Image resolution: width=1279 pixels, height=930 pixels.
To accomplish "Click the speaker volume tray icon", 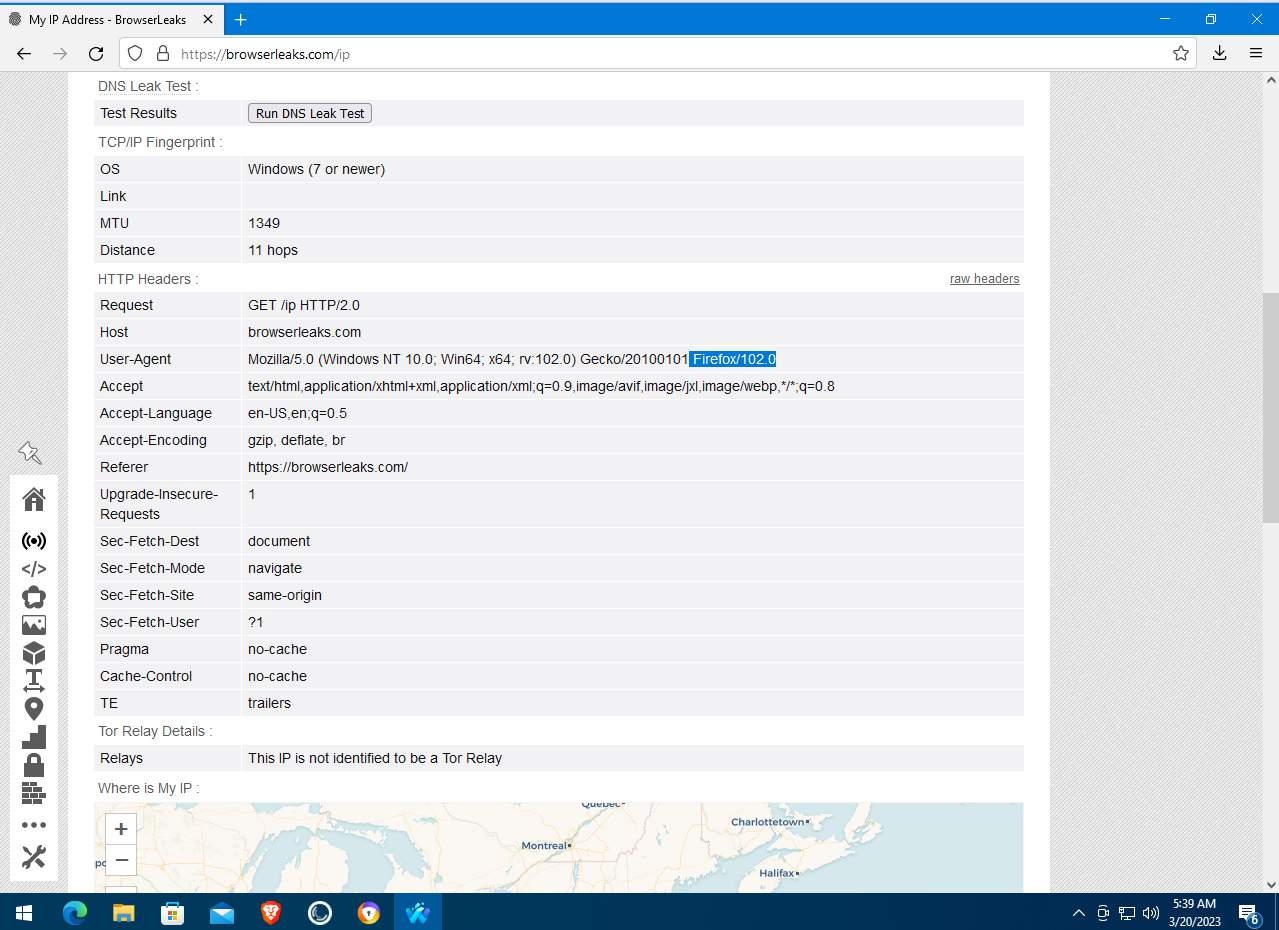I will [x=1150, y=912].
